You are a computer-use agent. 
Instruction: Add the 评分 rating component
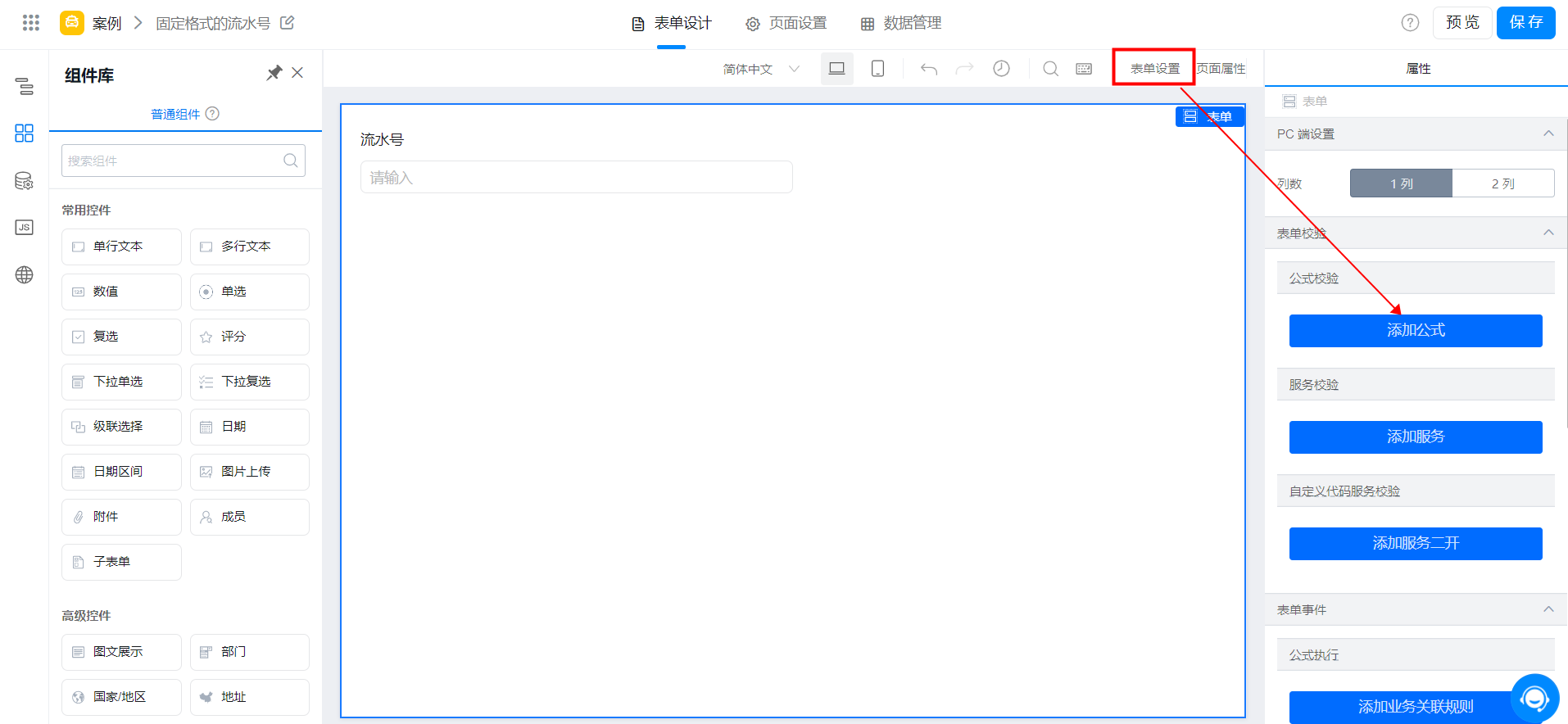pos(250,337)
